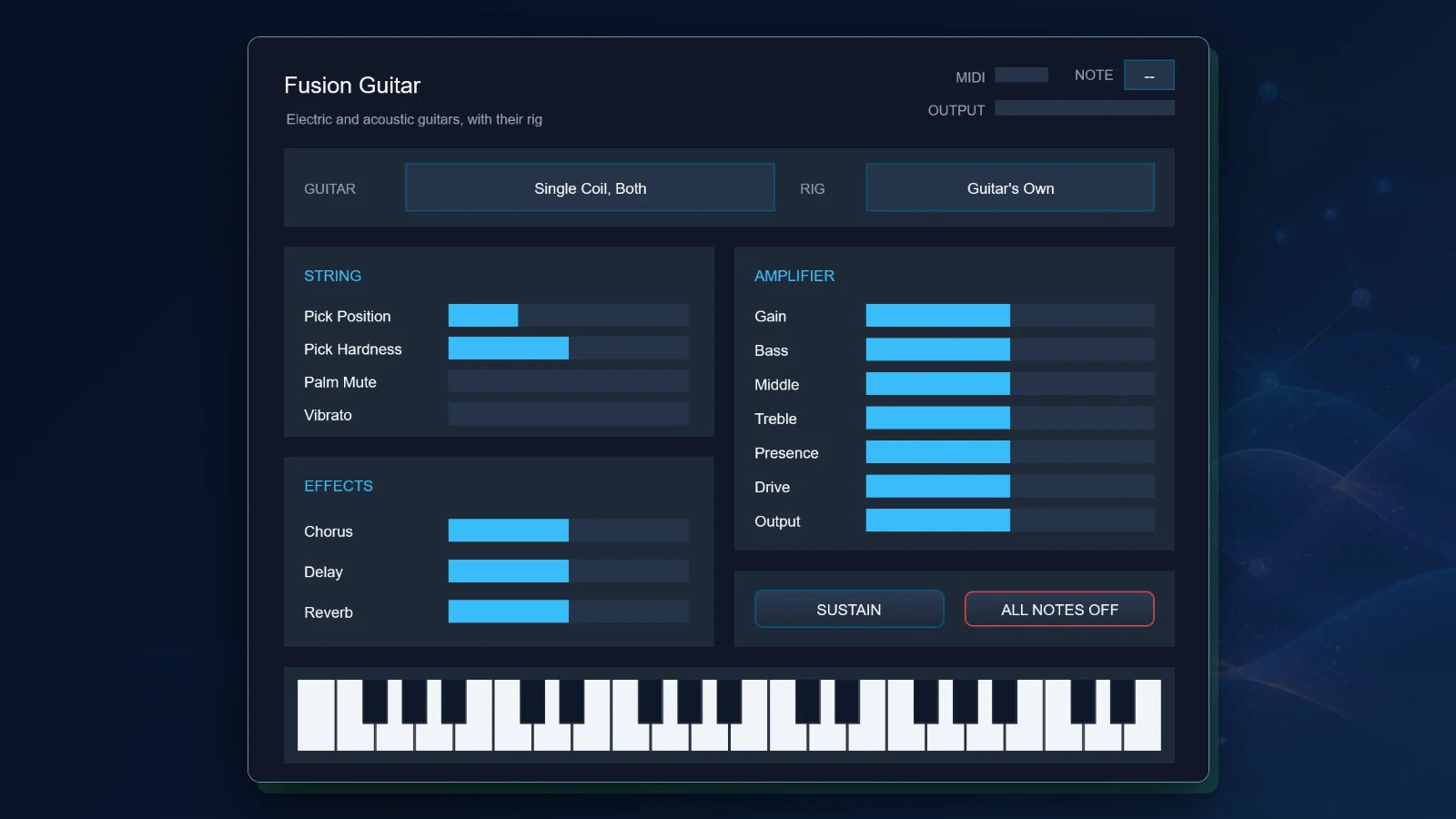Adjust the Pick Position slider
This screenshot has height=819, width=1456.
569,316
